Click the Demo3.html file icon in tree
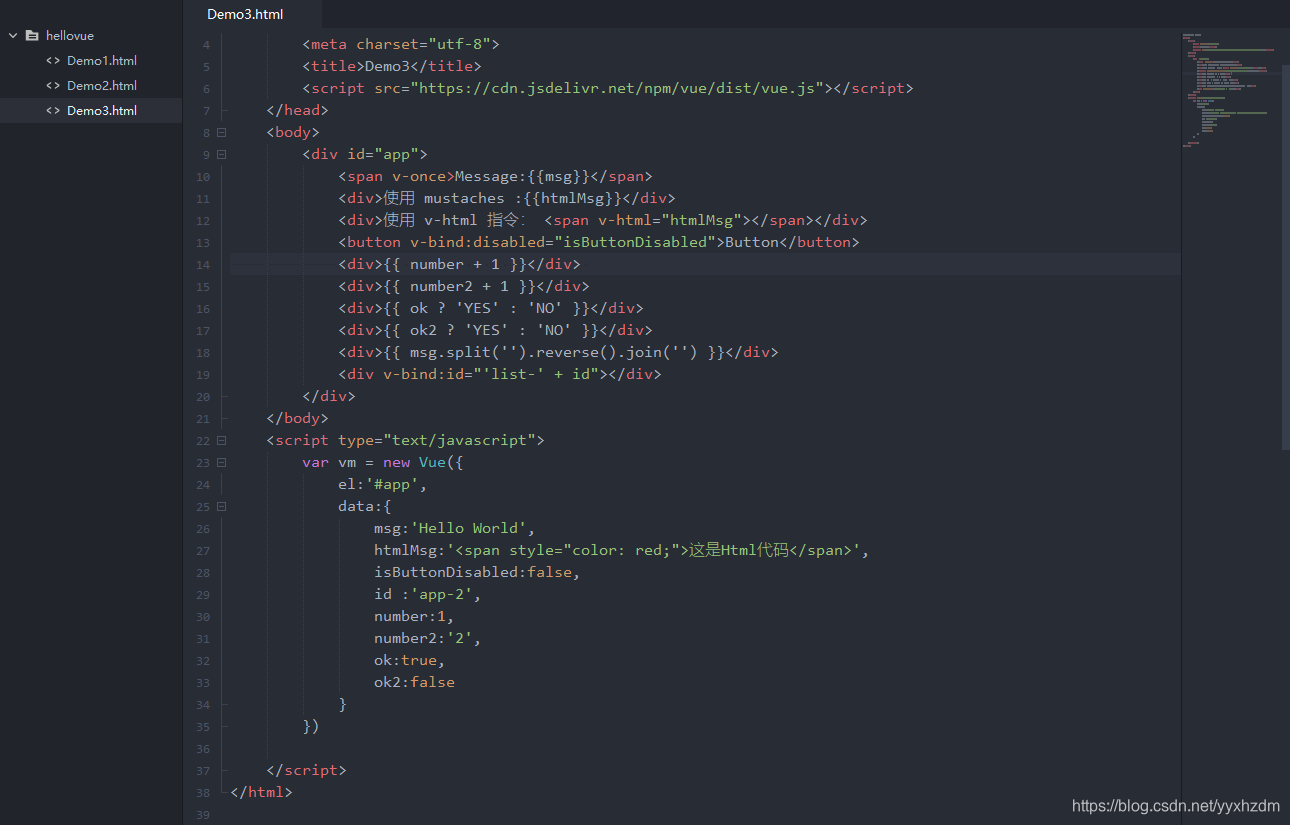This screenshot has height=825, width=1290. pos(53,111)
